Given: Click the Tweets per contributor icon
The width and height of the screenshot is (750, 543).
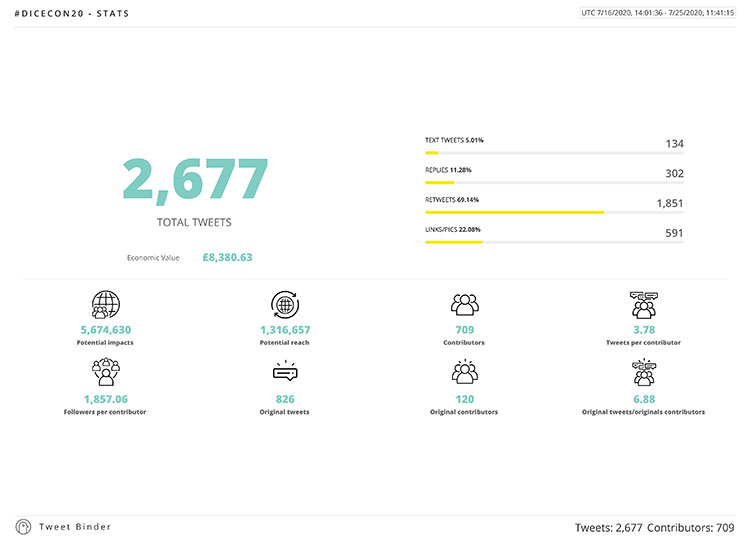Looking at the screenshot, I should point(643,305).
